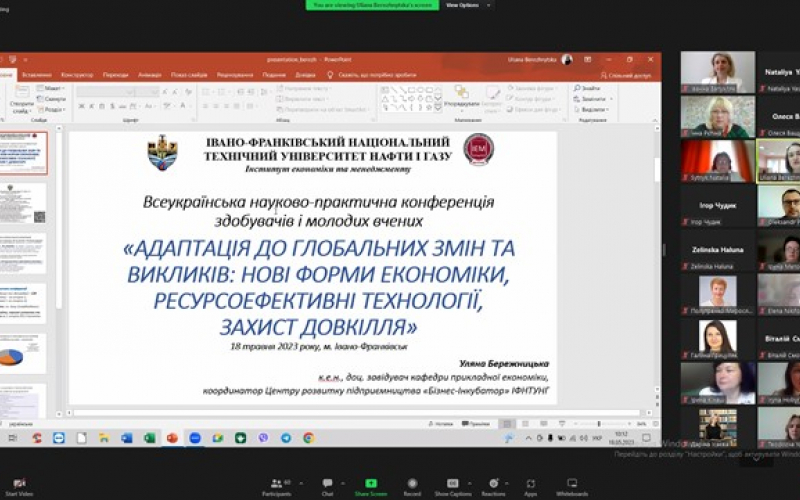This screenshot has width=800, height=500.
Task: Select Normal view in the status bar
Action: click(x=507, y=424)
